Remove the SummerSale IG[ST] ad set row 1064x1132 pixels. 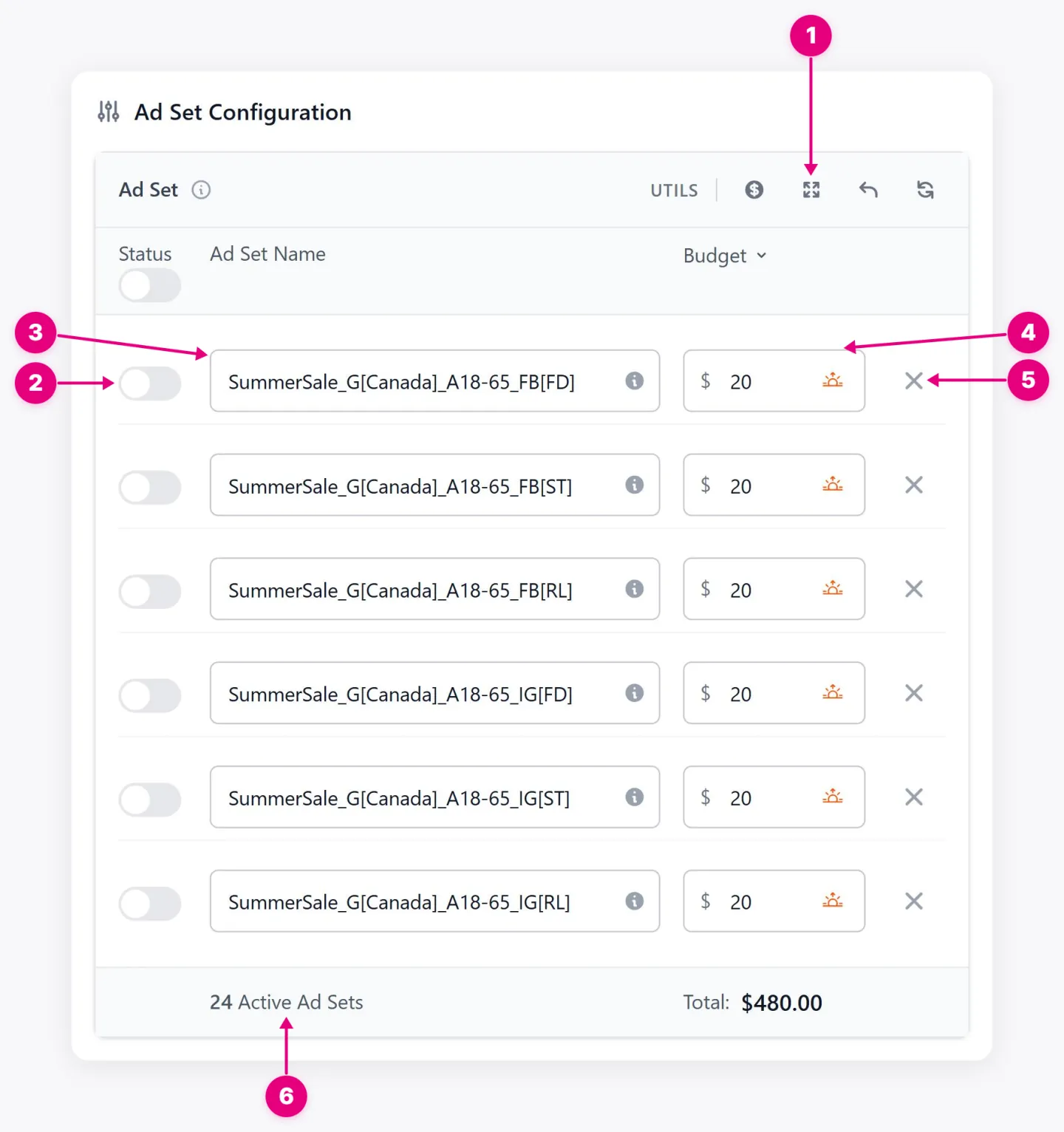click(914, 797)
